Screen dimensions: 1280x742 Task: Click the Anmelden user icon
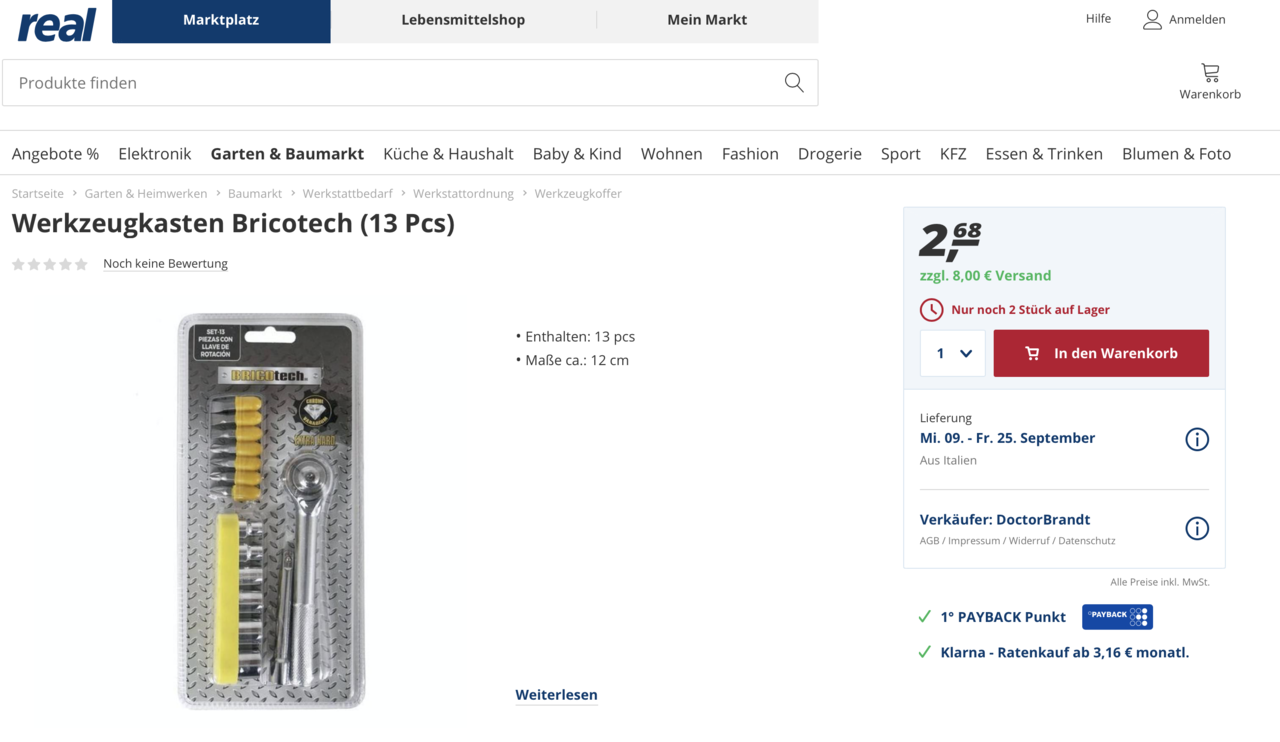pyautogui.click(x=1152, y=20)
